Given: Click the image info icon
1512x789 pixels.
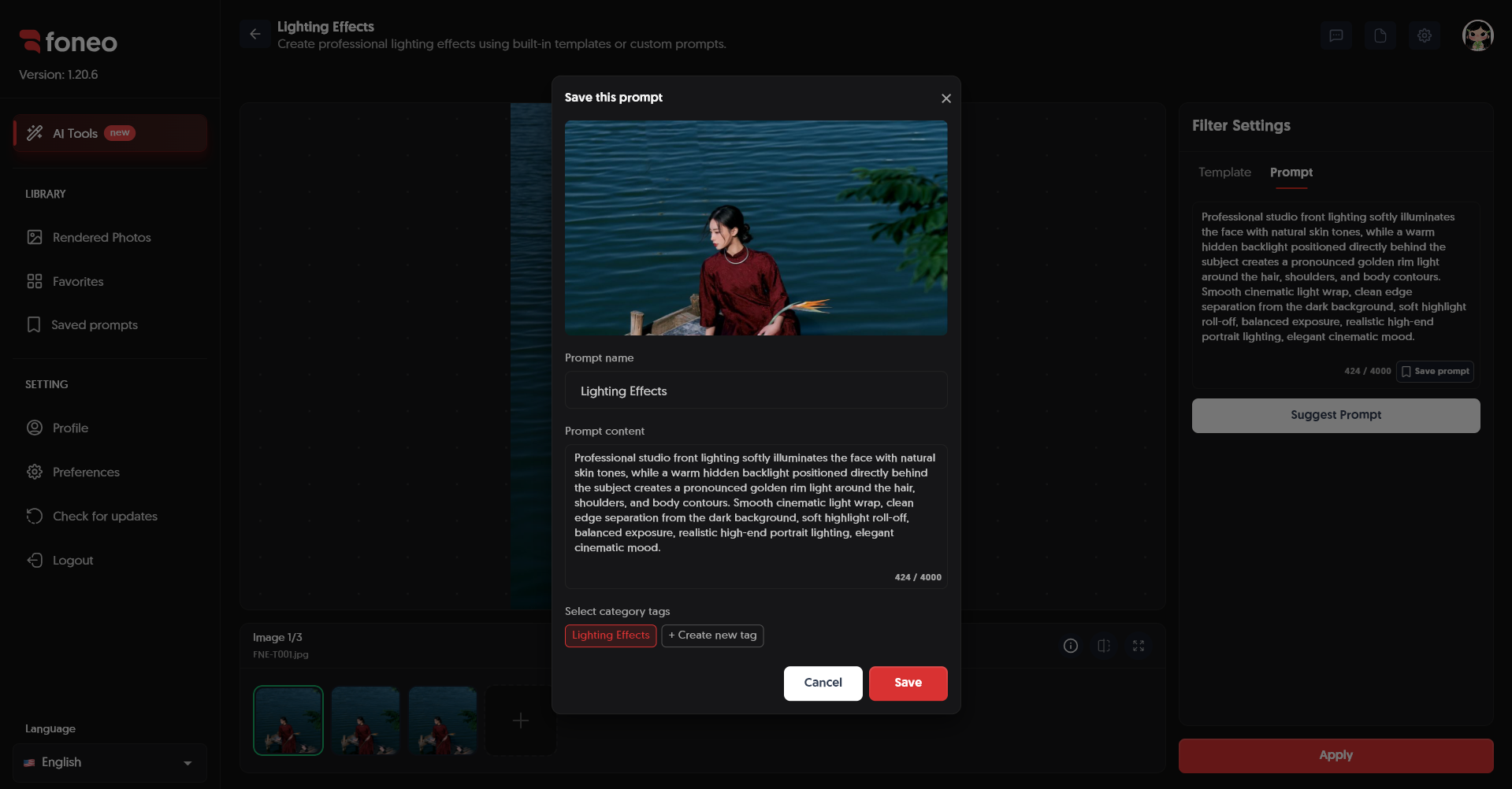Looking at the screenshot, I should coord(1071,646).
